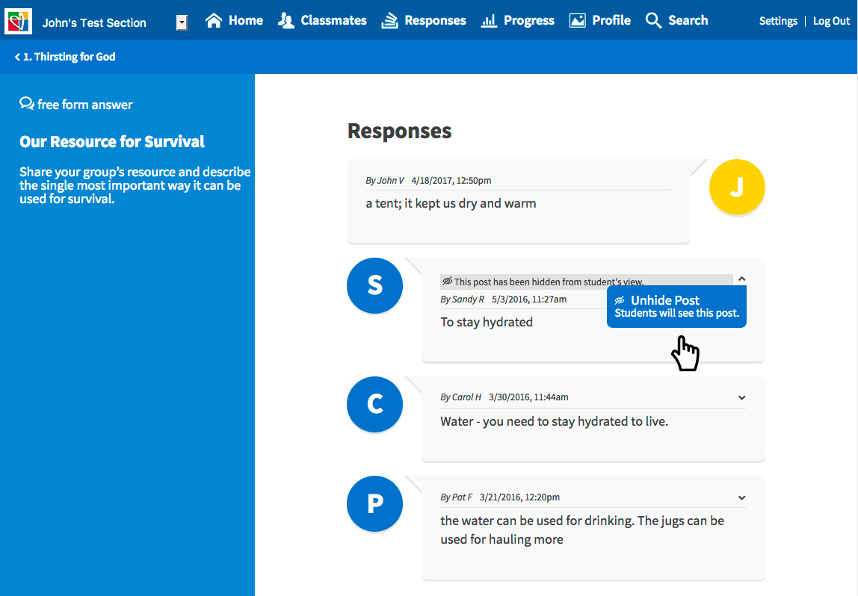Click Pat F's P avatar

(375, 504)
